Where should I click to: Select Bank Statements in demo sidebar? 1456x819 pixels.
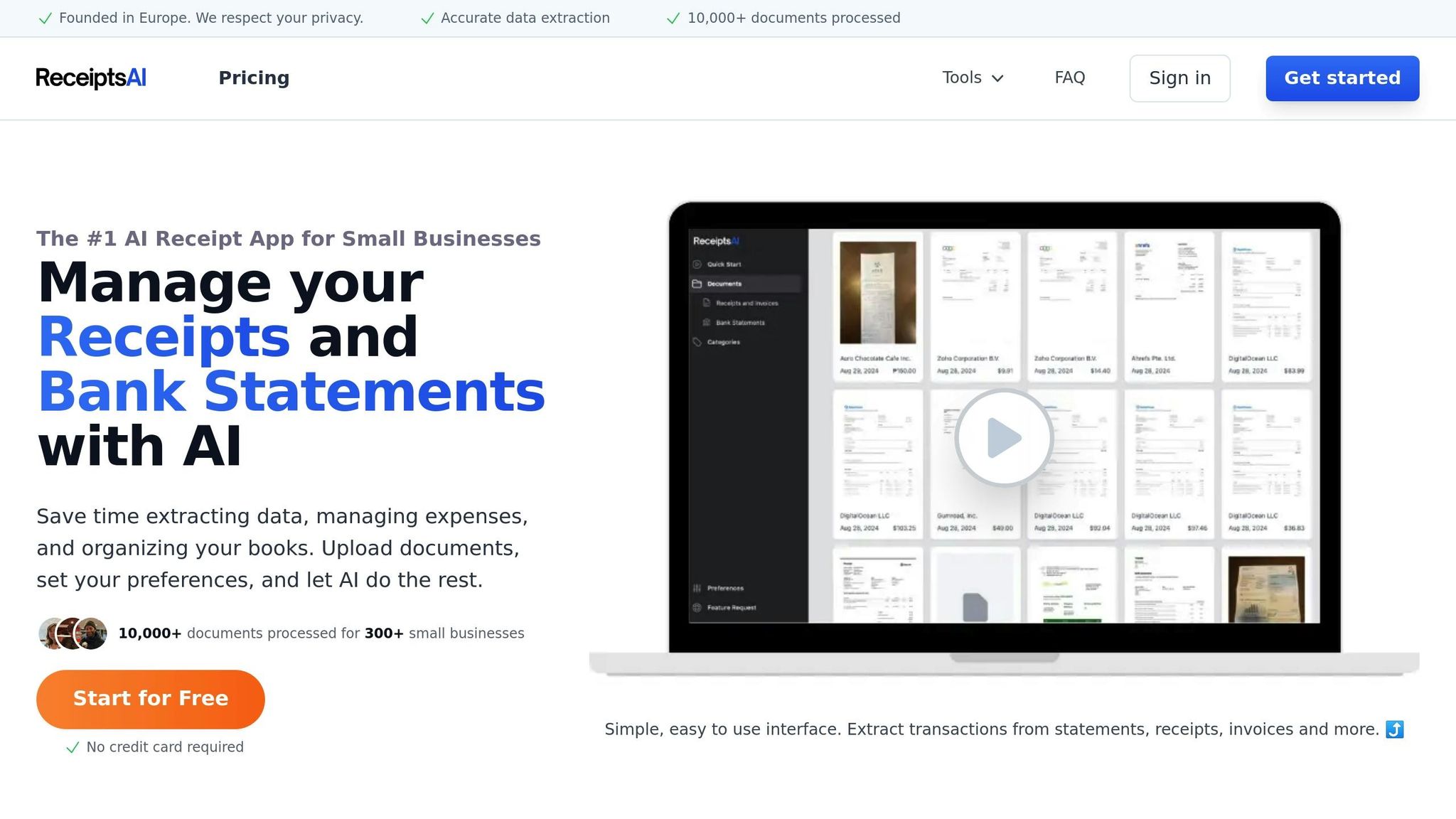(739, 323)
